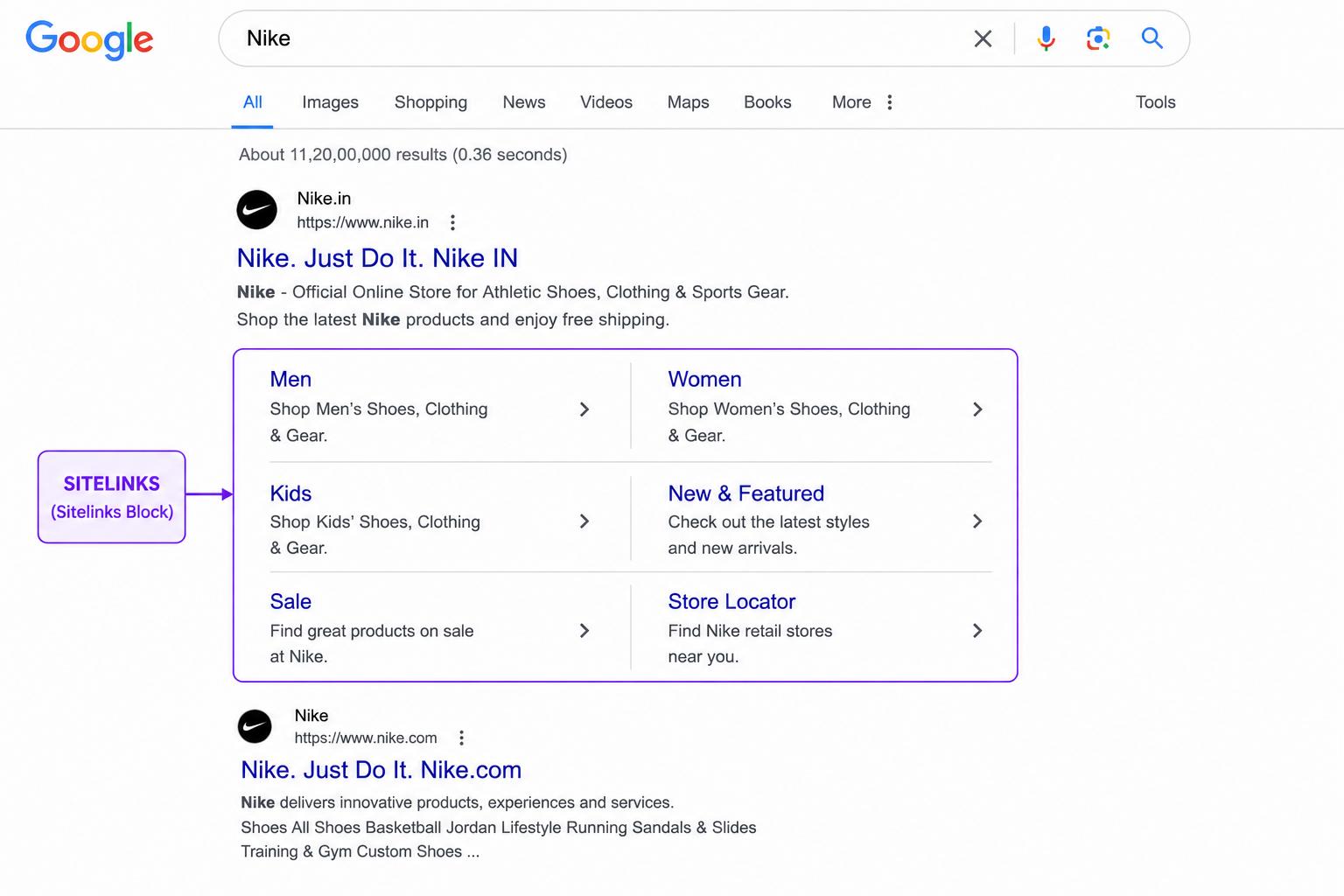Expand the Women sitelink chevron
This screenshot has height=896, width=1344.
pos(977,409)
